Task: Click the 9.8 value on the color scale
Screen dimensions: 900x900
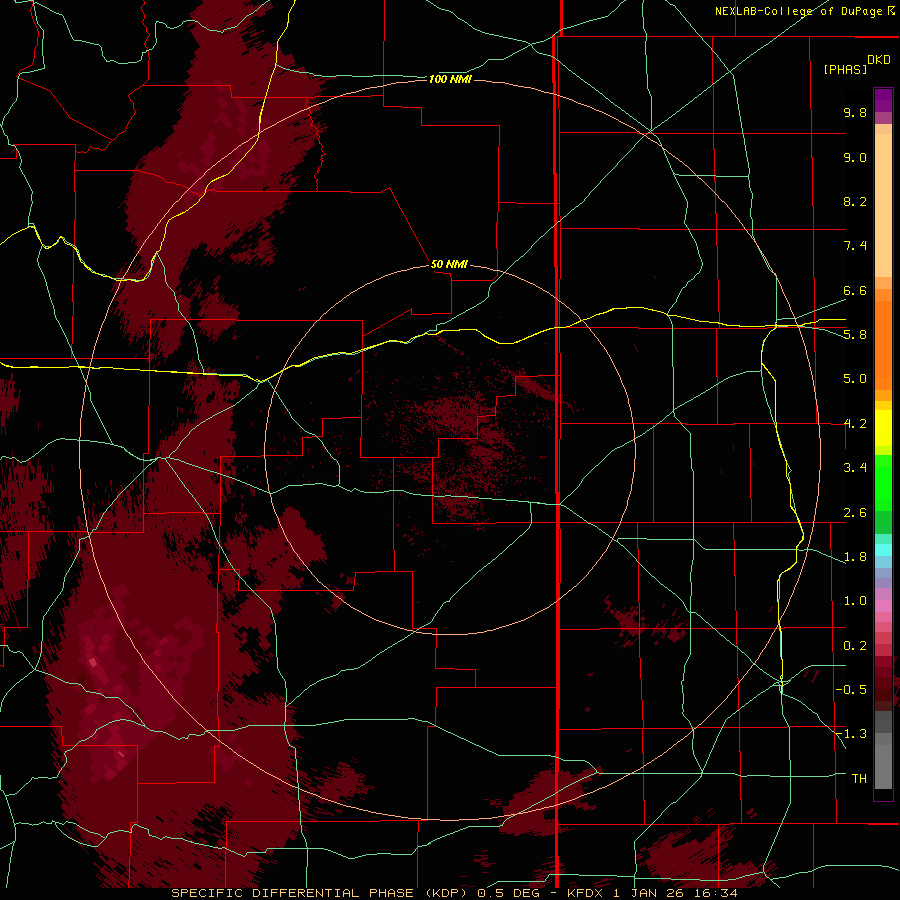Action: pos(855,112)
